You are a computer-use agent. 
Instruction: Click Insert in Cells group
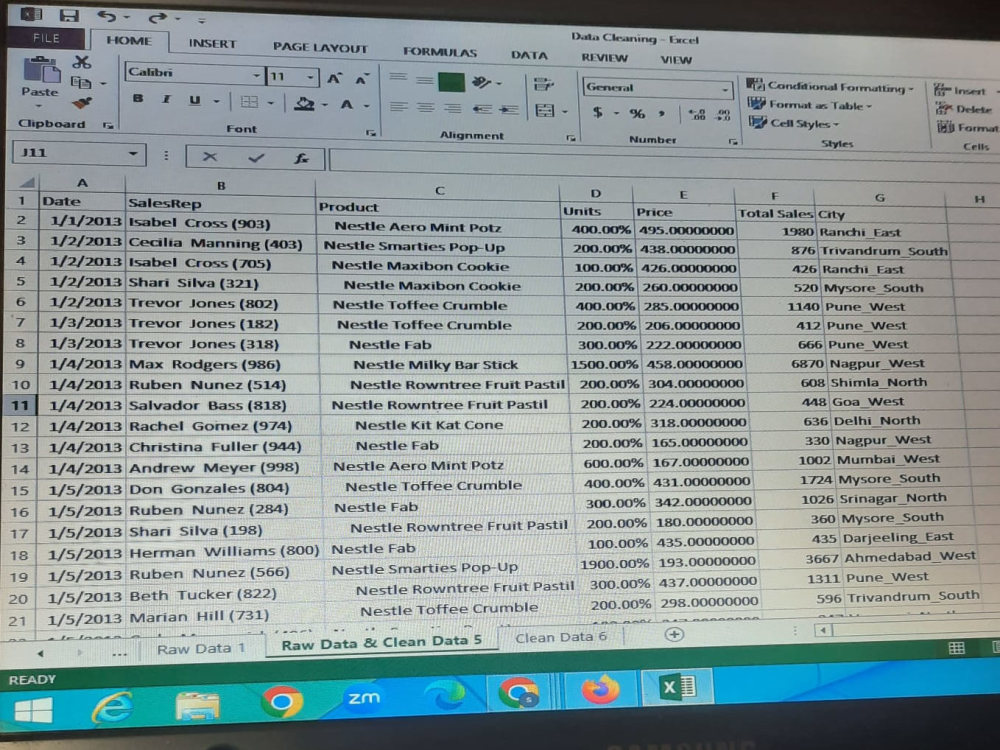[961, 91]
